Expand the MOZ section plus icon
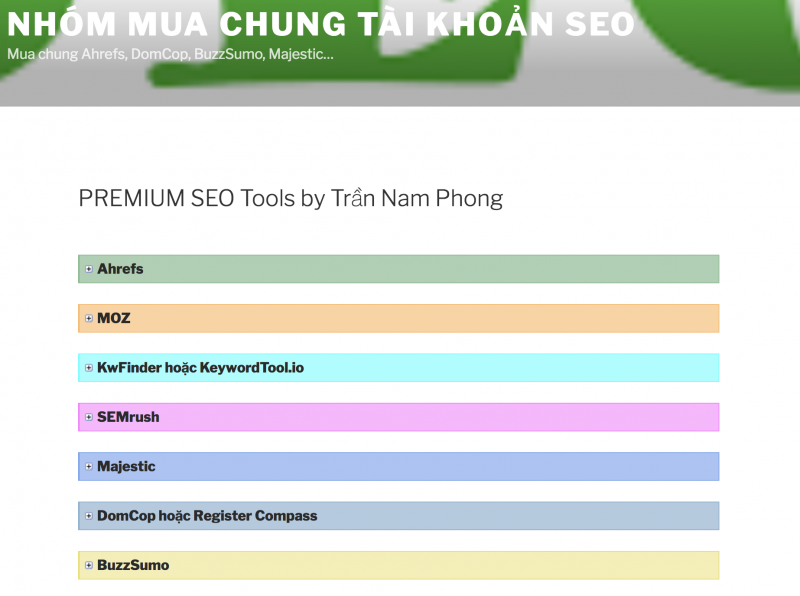This screenshot has width=800, height=596. 89,318
